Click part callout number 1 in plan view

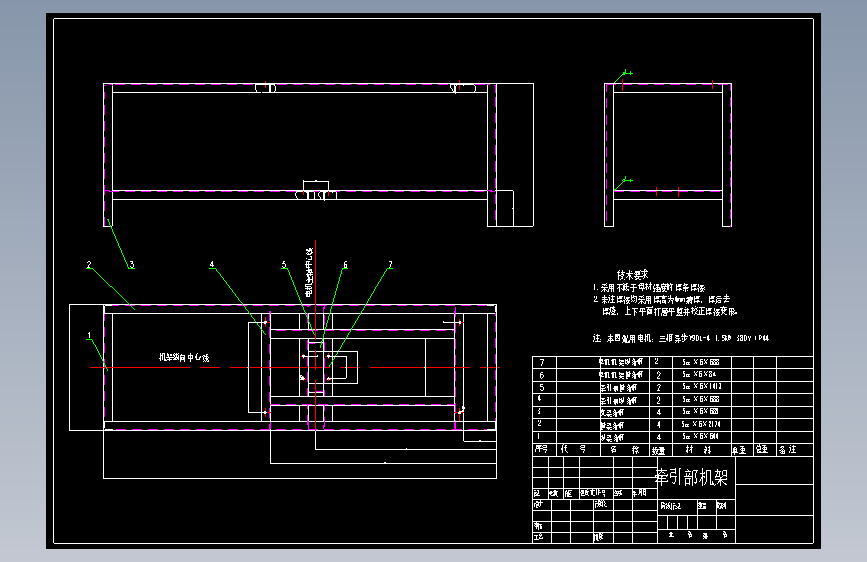[x=89, y=335]
